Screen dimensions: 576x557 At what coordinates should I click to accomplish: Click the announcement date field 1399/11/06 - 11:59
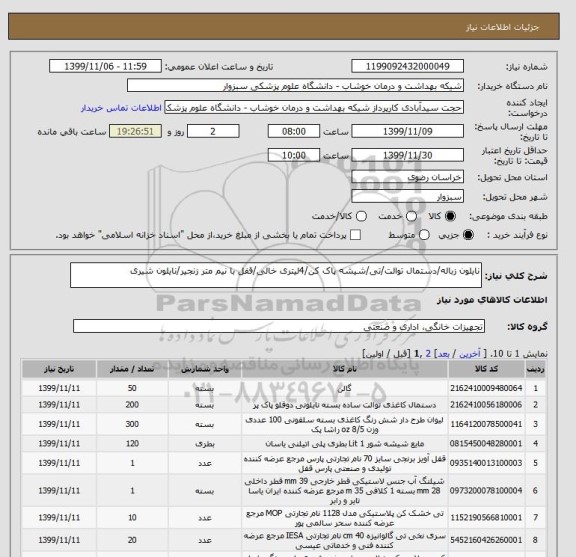105,67
